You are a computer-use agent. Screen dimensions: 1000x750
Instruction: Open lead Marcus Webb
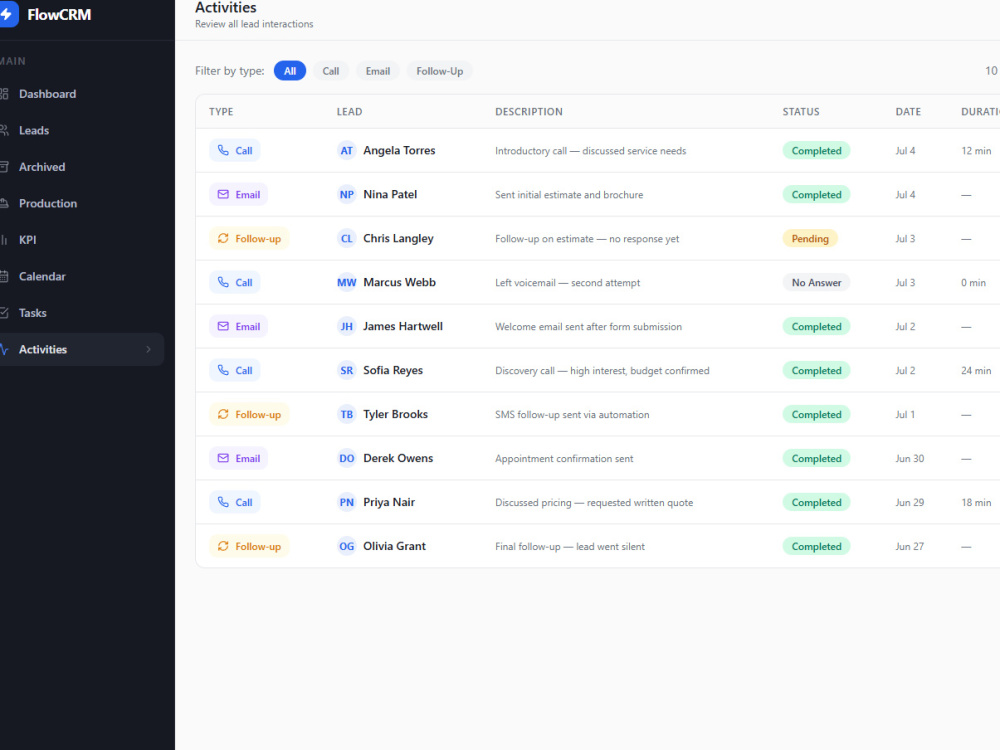tap(399, 283)
